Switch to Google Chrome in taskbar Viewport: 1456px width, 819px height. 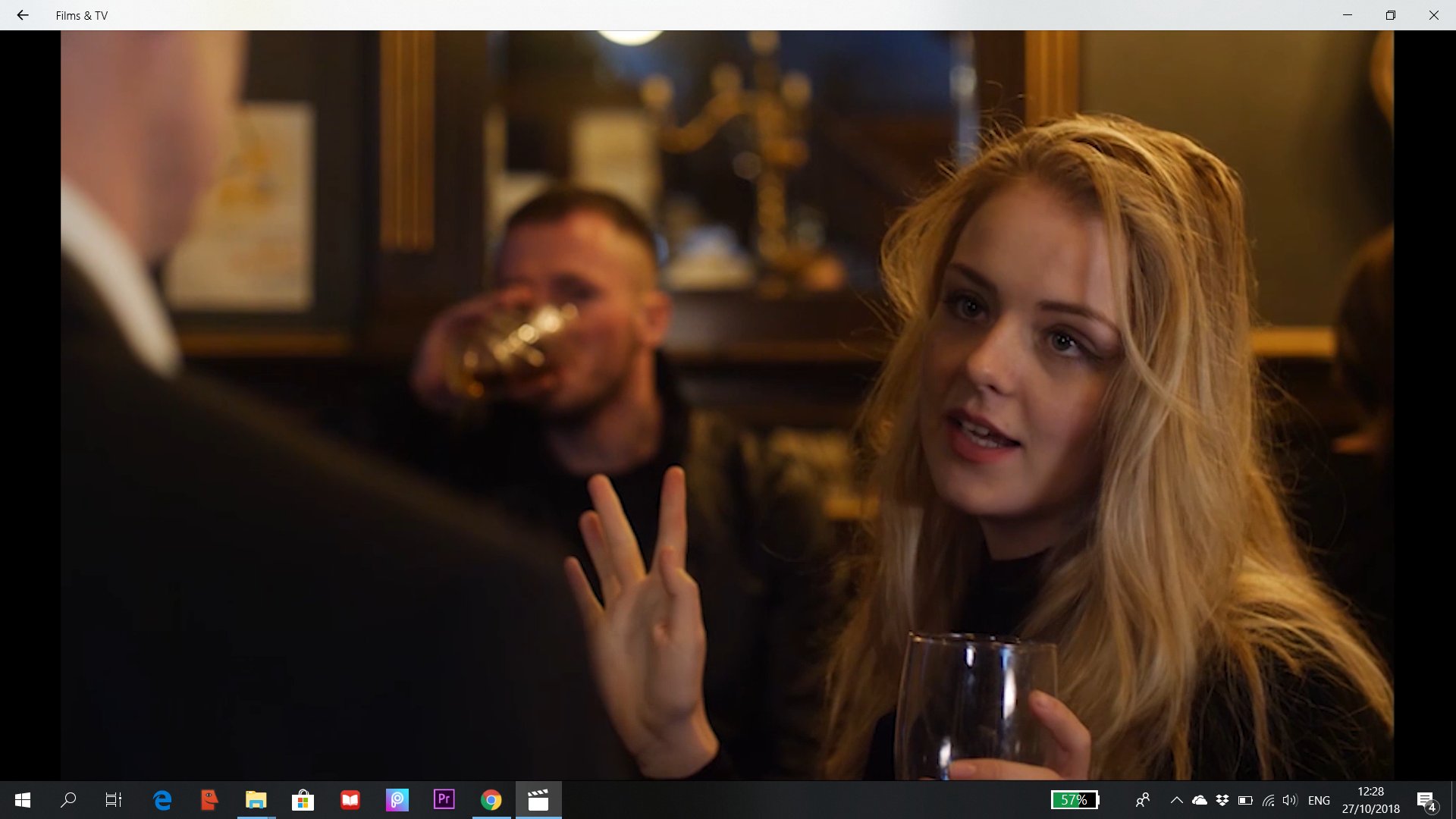tap(491, 800)
